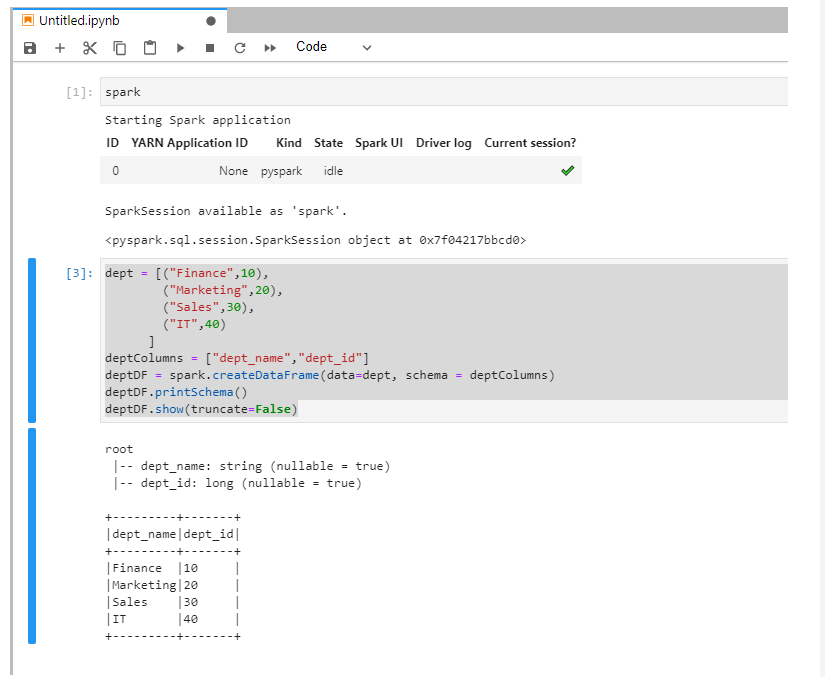Interrupt the kernel with the stop icon
The width and height of the screenshot is (825, 677).
tap(210, 48)
